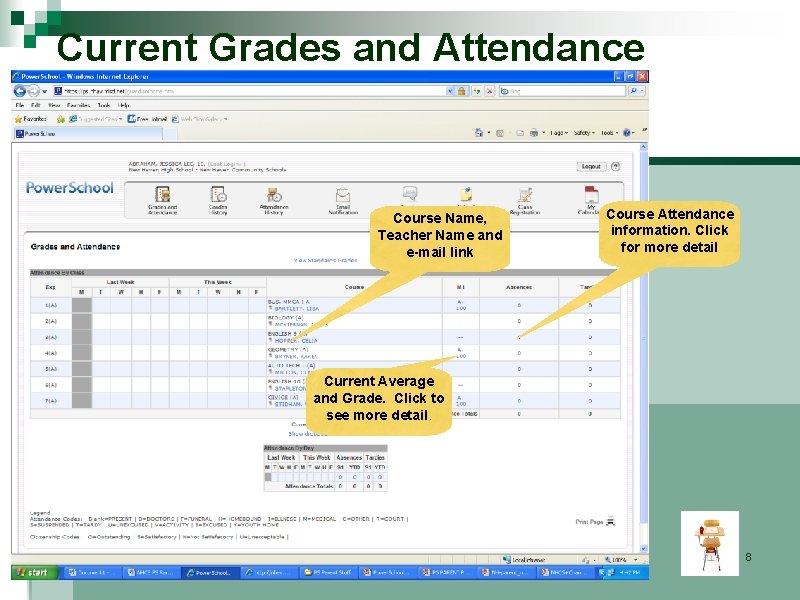The image size is (800, 600).
Task: Click the Free Hotmail favorites link
Action: [x=147, y=119]
